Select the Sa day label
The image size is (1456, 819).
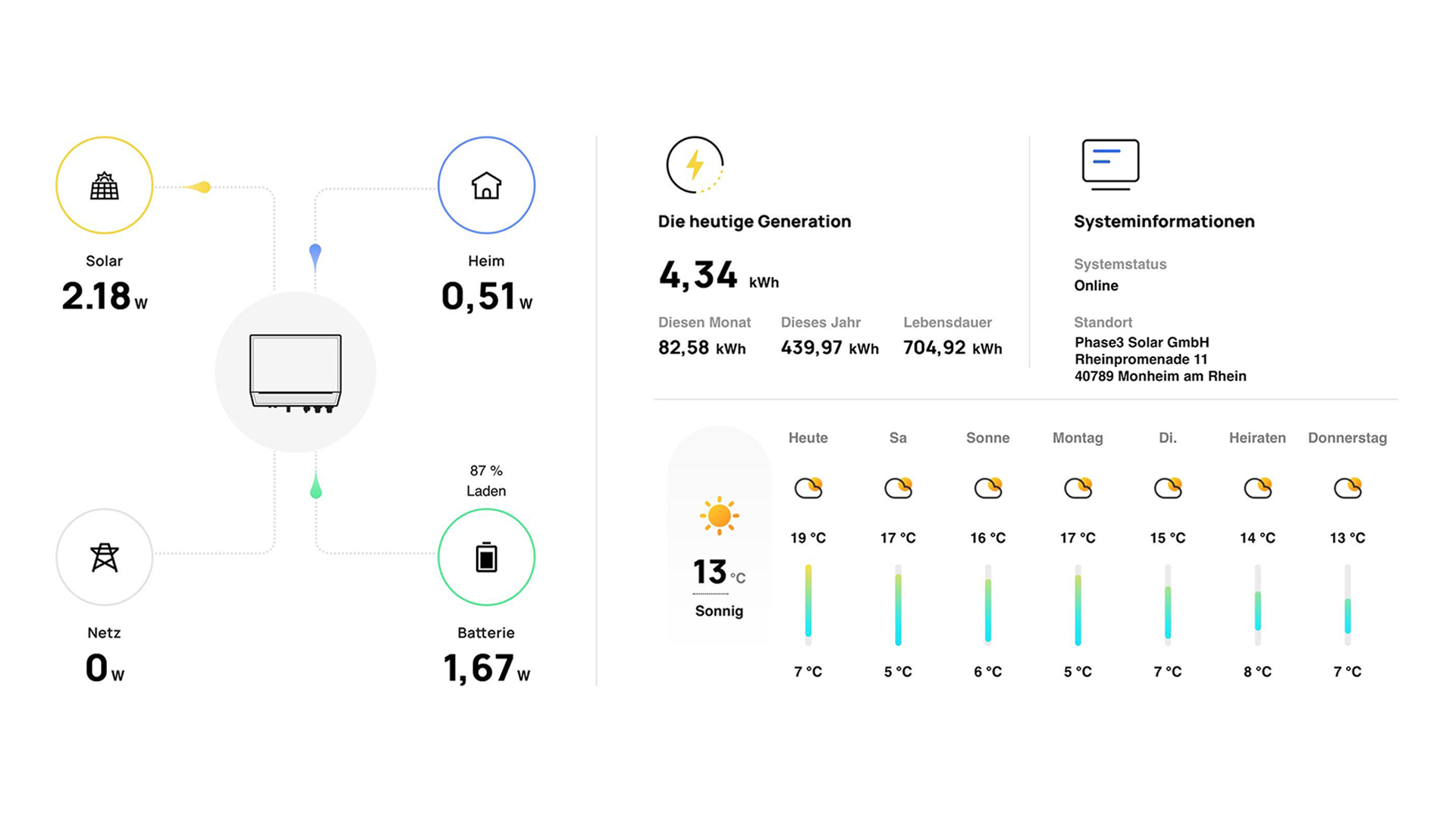point(897,438)
